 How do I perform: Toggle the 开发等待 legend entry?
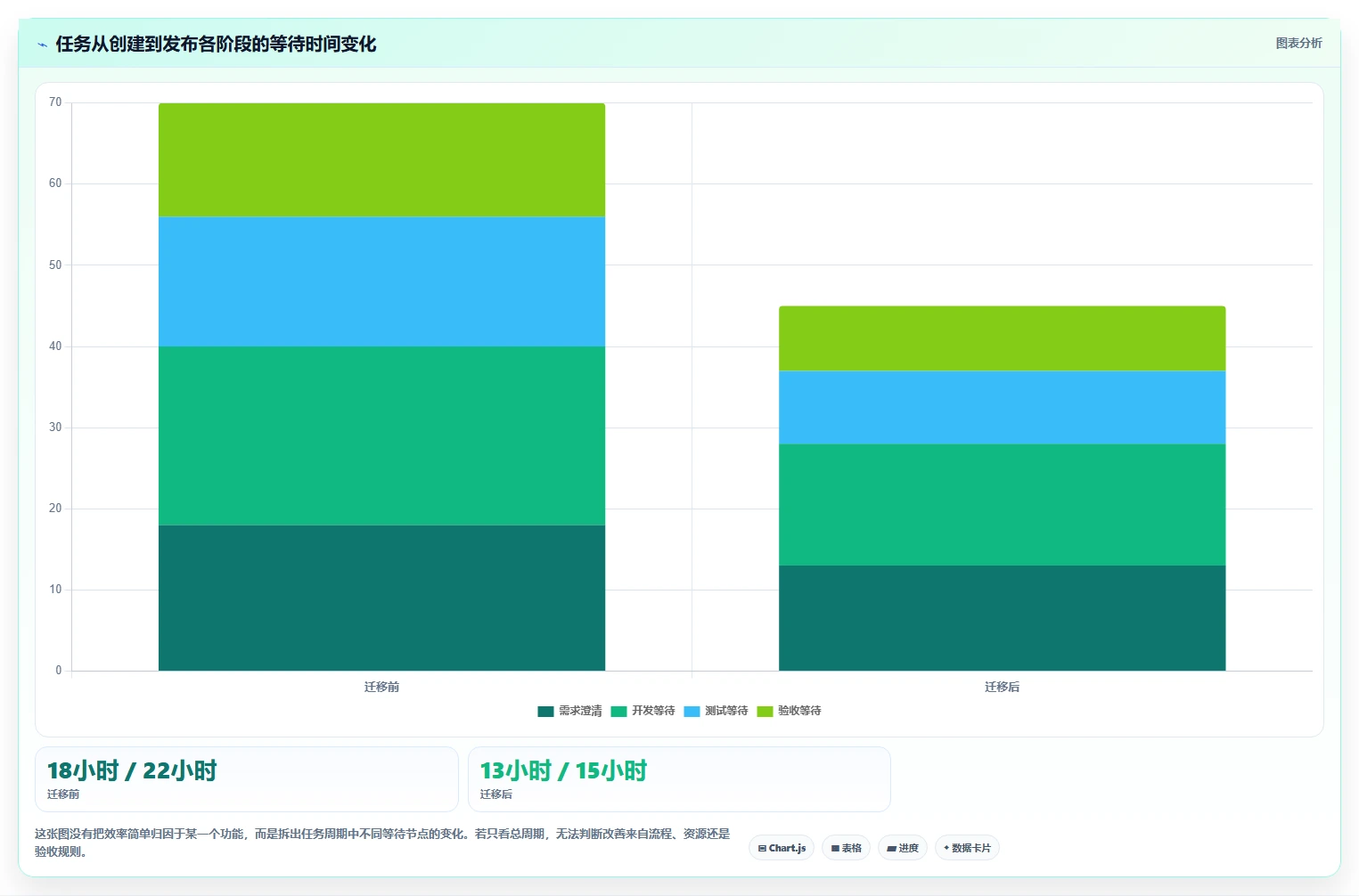coord(643,711)
